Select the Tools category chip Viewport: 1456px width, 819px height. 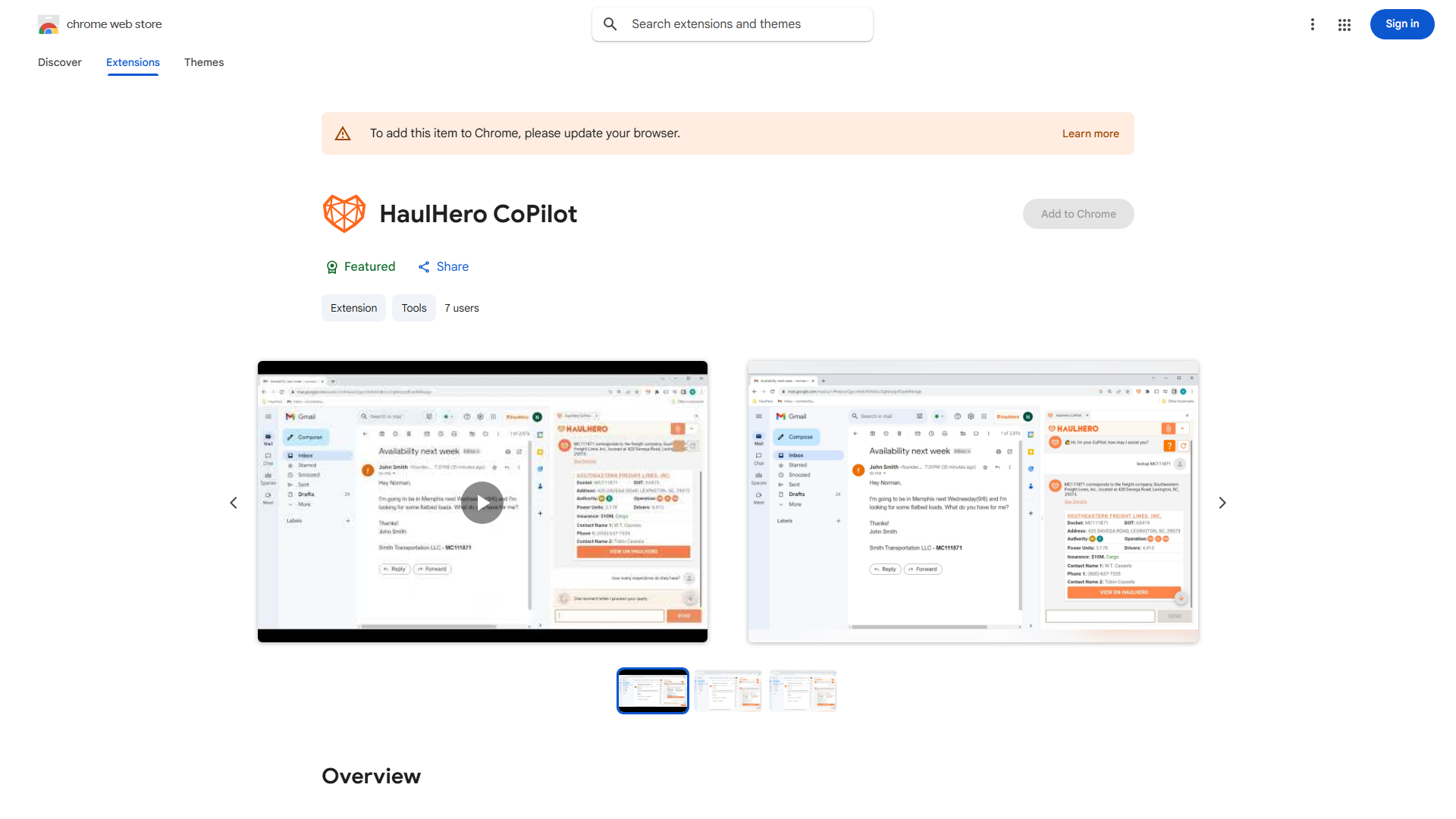pos(413,308)
